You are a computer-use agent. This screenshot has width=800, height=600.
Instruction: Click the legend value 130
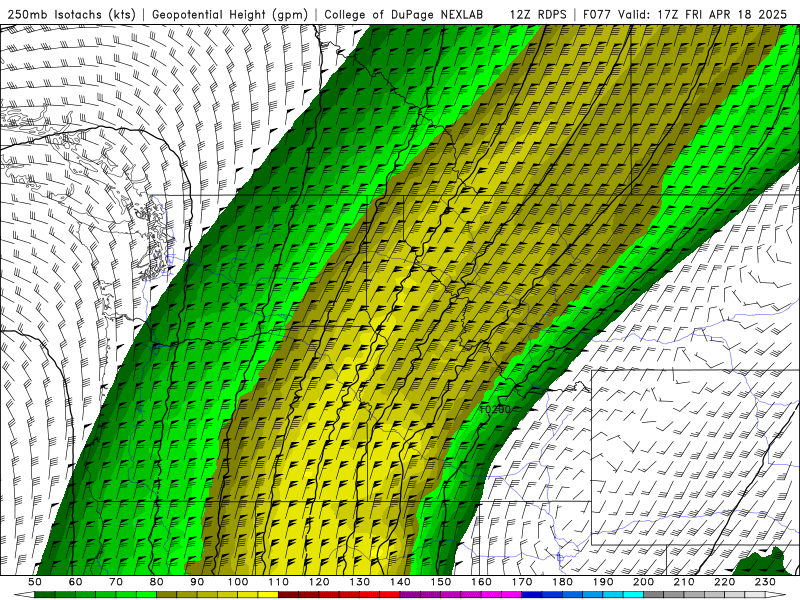pos(360,582)
